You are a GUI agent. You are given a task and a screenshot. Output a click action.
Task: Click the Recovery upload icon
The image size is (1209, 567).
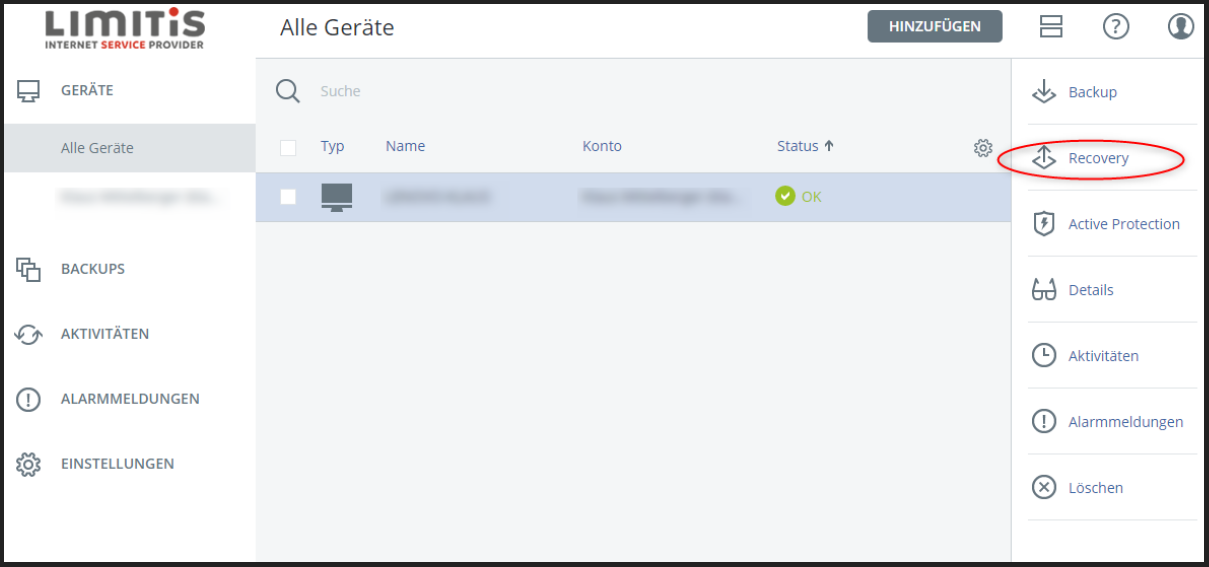click(x=1044, y=158)
